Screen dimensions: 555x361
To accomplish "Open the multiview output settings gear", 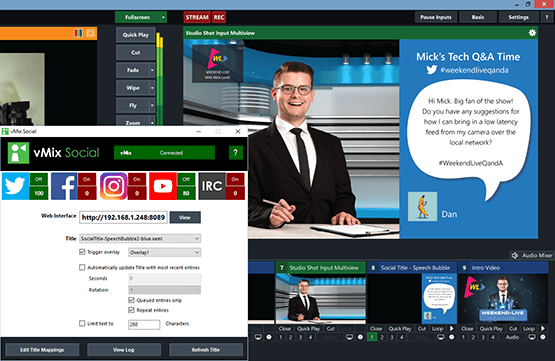I will pos(532,33).
